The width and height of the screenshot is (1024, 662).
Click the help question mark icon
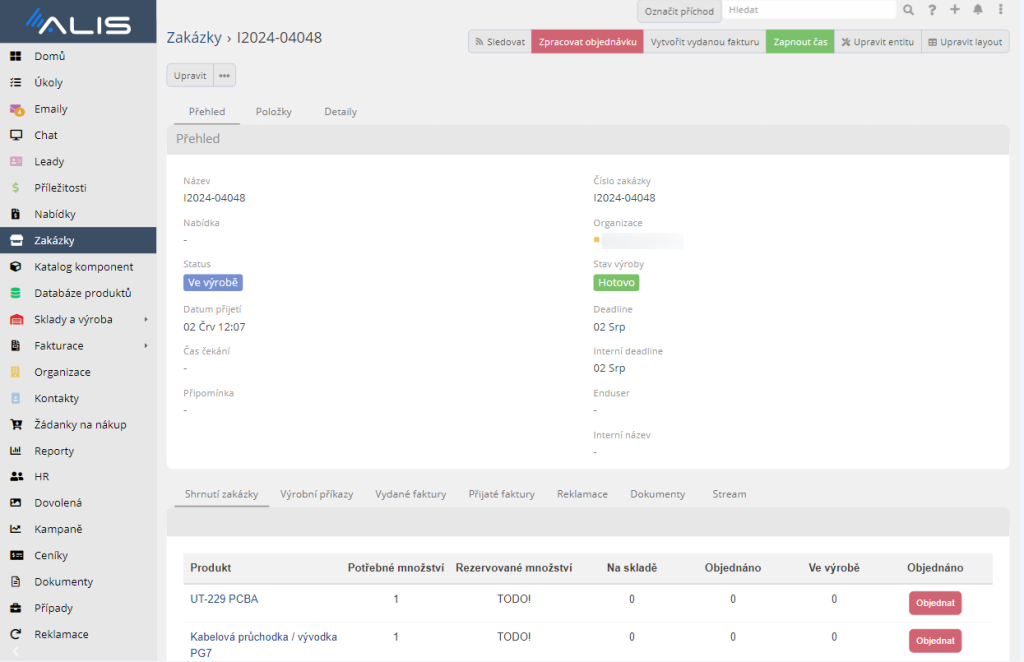932,10
